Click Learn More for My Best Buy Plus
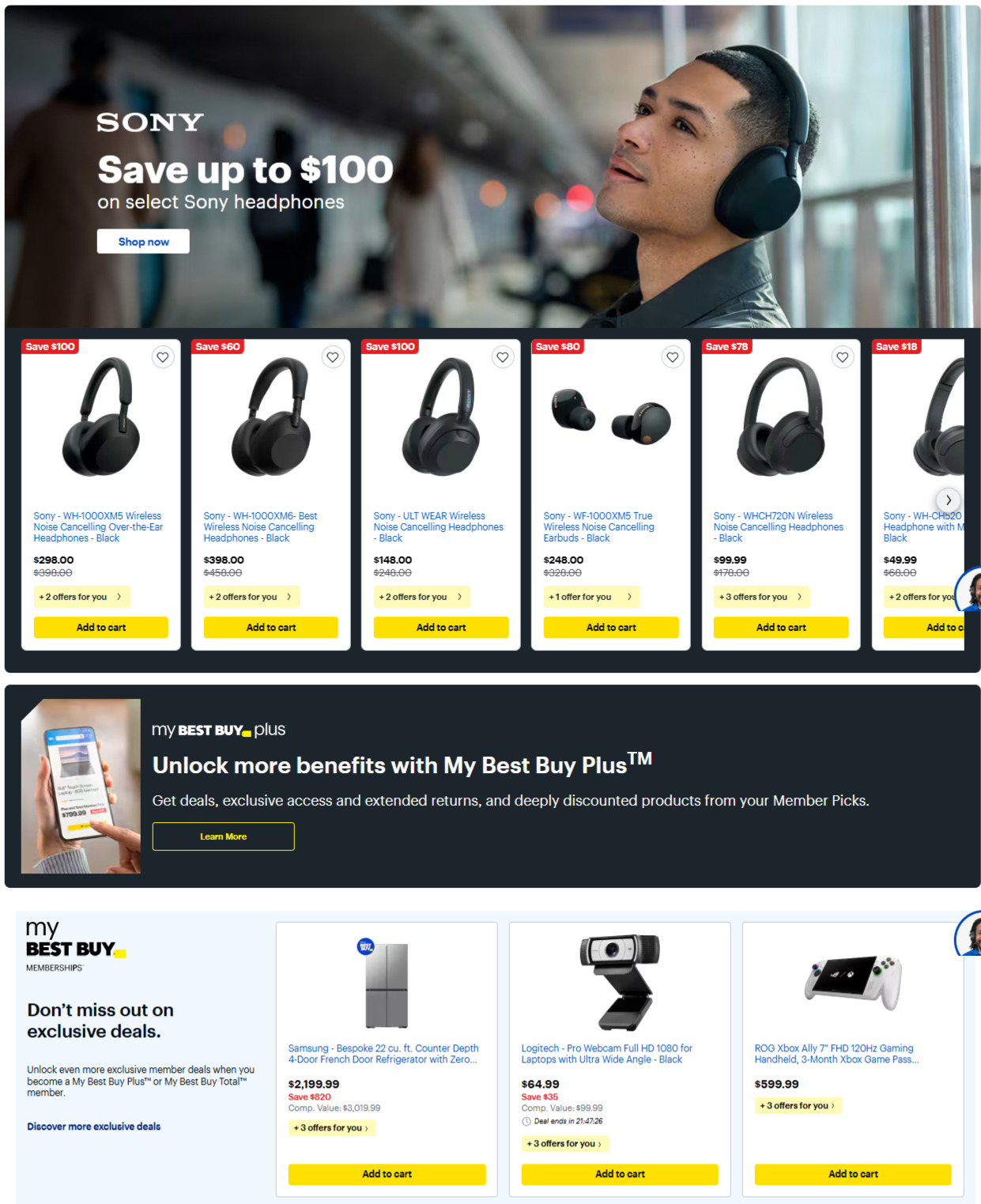This screenshot has height=1204, width=981. click(x=223, y=836)
